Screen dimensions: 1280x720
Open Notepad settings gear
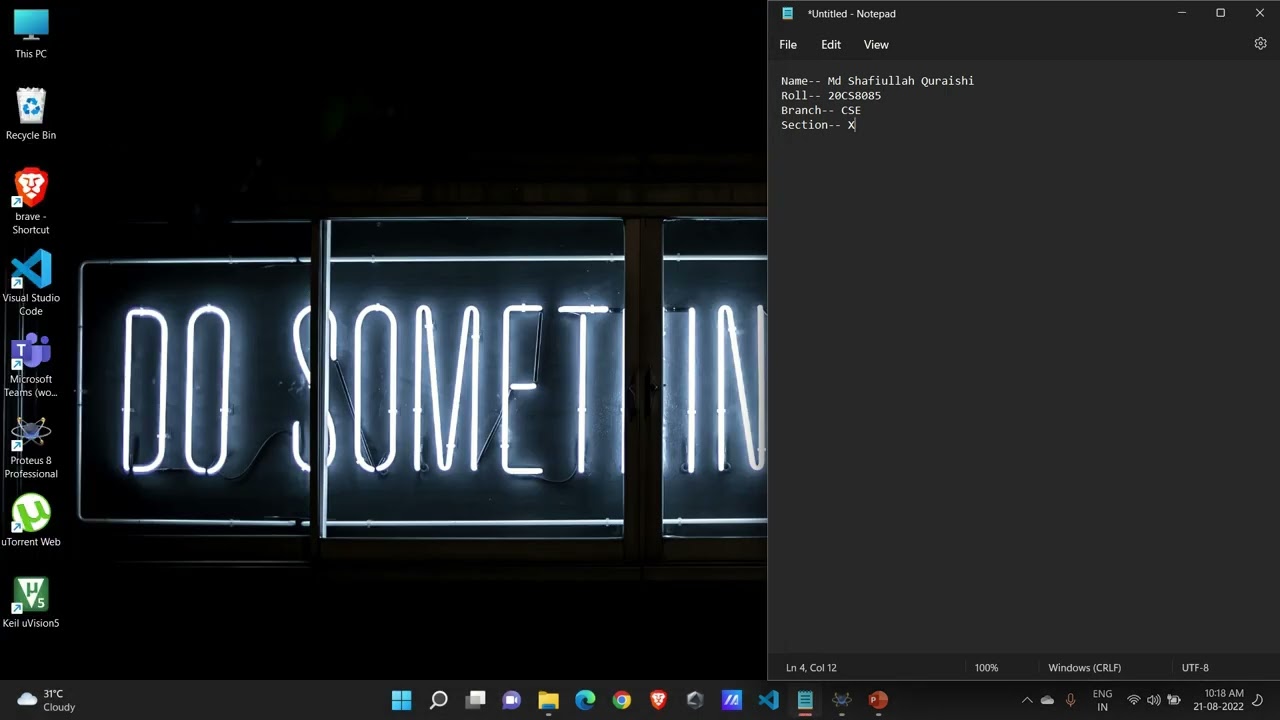1260,44
